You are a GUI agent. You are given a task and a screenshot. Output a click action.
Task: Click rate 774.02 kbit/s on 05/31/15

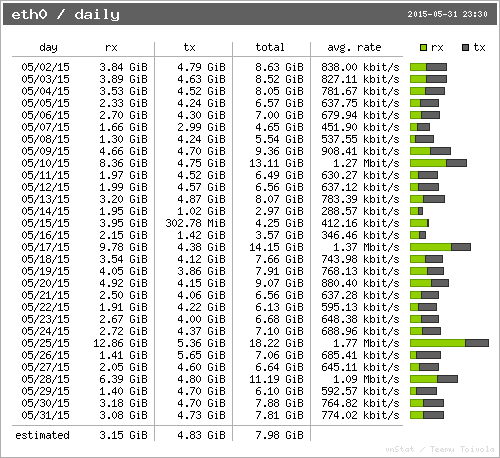point(360,415)
